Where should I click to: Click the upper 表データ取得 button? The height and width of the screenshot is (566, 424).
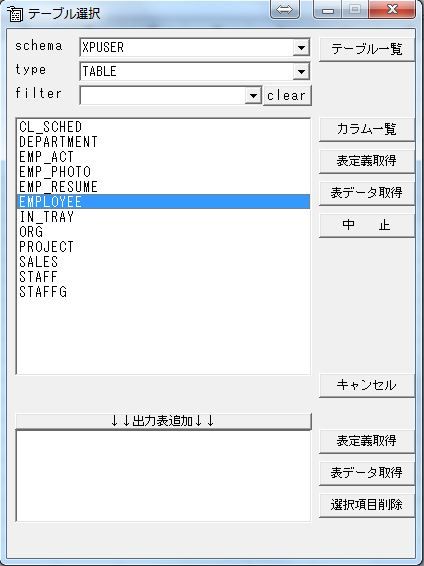point(367,193)
